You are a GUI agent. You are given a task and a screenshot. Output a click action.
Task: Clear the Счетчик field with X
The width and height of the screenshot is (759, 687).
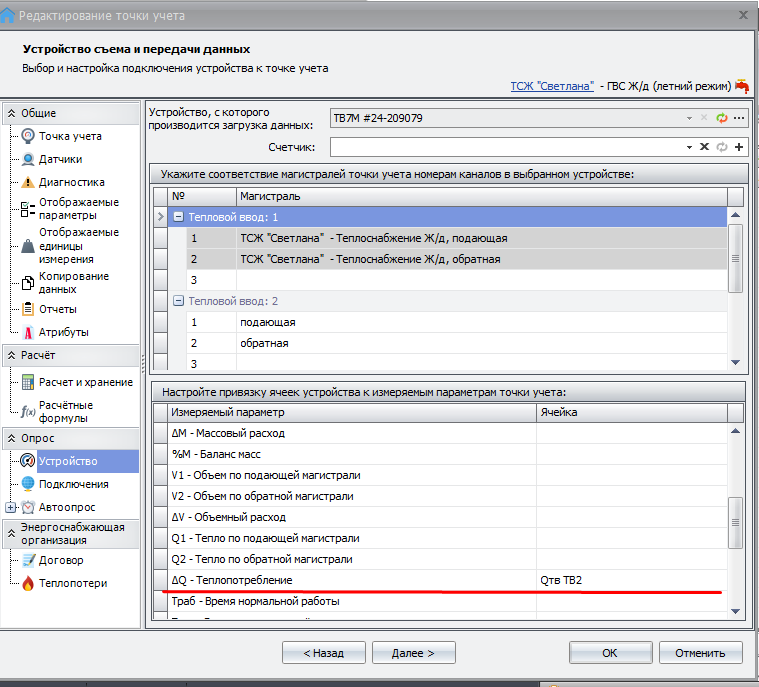(705, 147)
